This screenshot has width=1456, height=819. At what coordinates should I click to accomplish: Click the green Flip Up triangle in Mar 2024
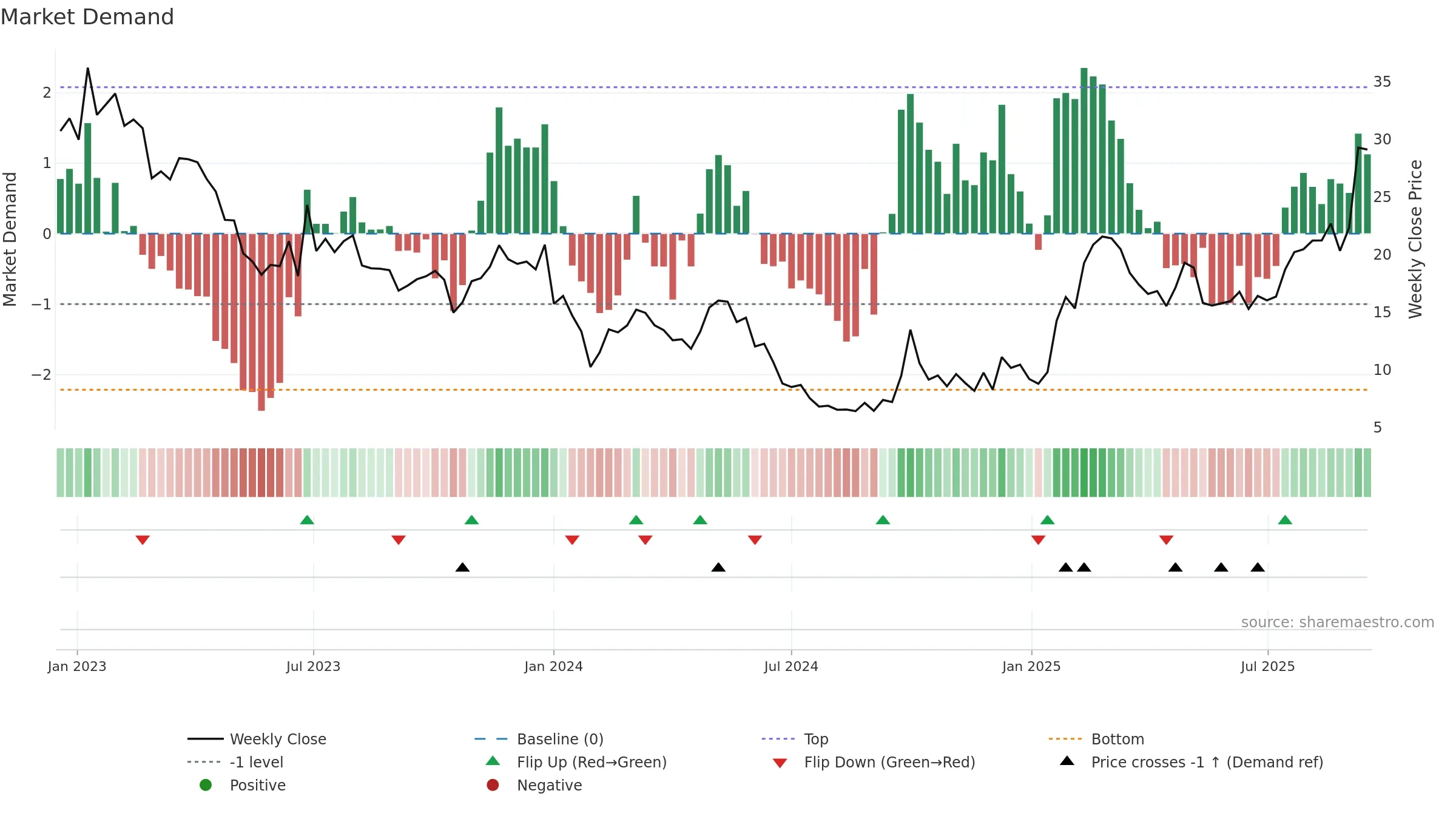pos(636,520)
